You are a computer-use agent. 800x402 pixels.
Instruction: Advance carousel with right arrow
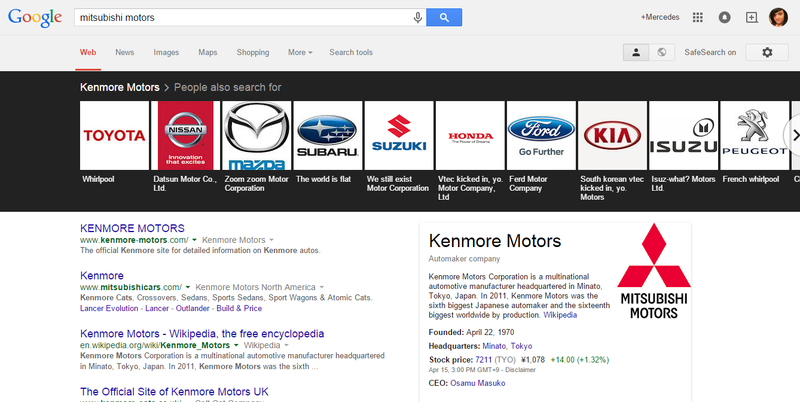click(x=793, y=135)
